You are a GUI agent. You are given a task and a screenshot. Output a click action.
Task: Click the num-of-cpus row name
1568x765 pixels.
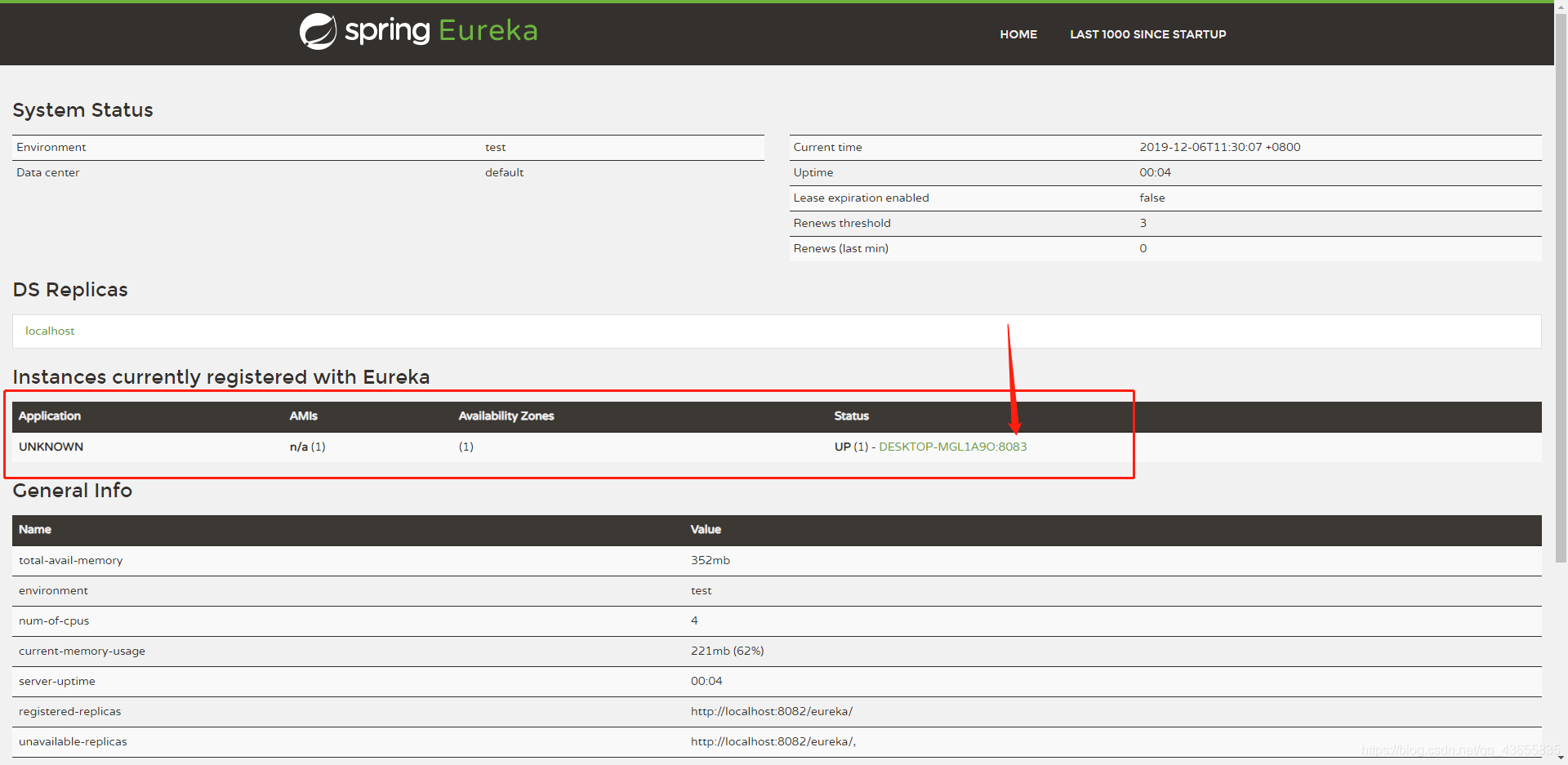click(54, 620)
